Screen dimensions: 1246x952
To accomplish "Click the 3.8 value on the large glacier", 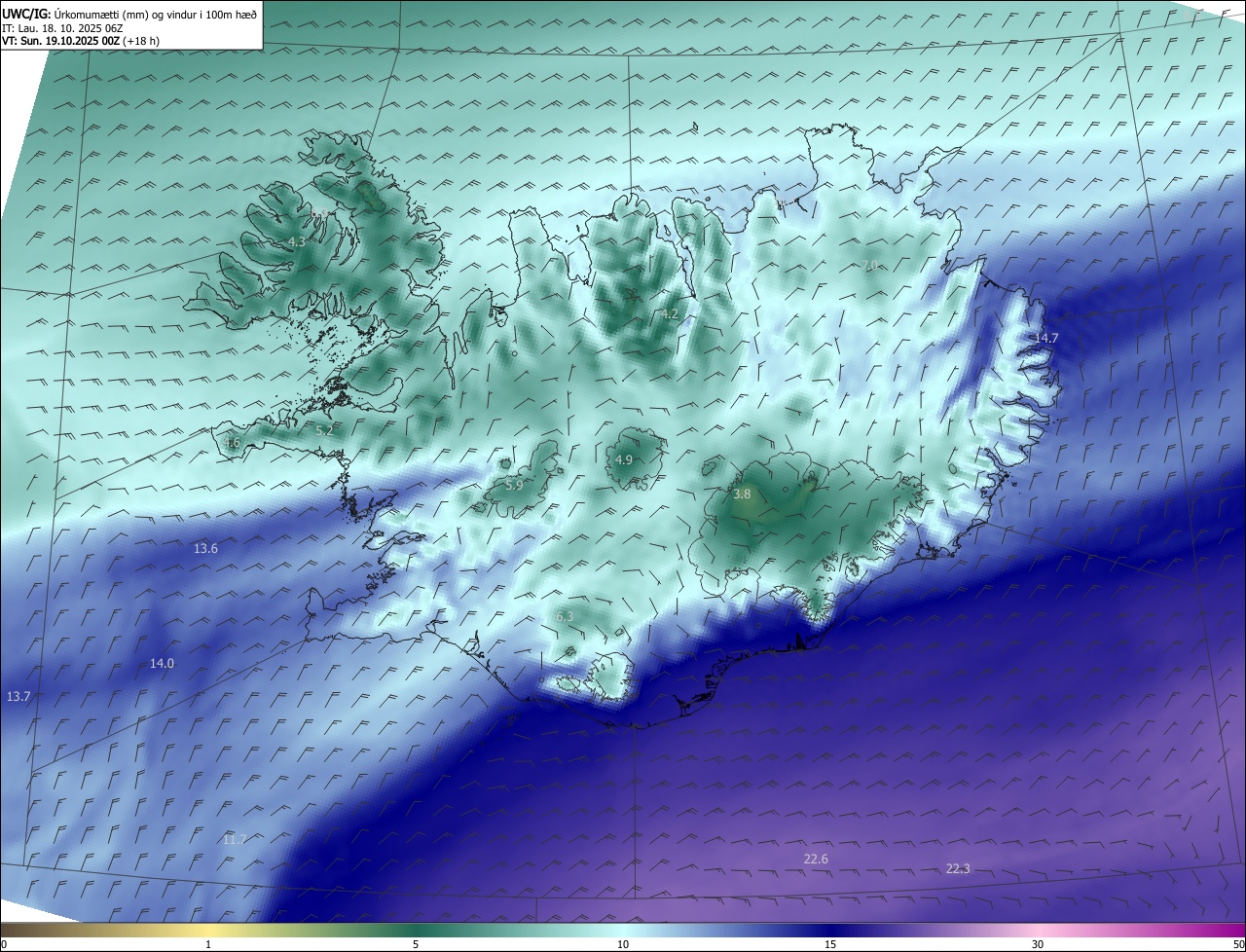I will (742, 494).
